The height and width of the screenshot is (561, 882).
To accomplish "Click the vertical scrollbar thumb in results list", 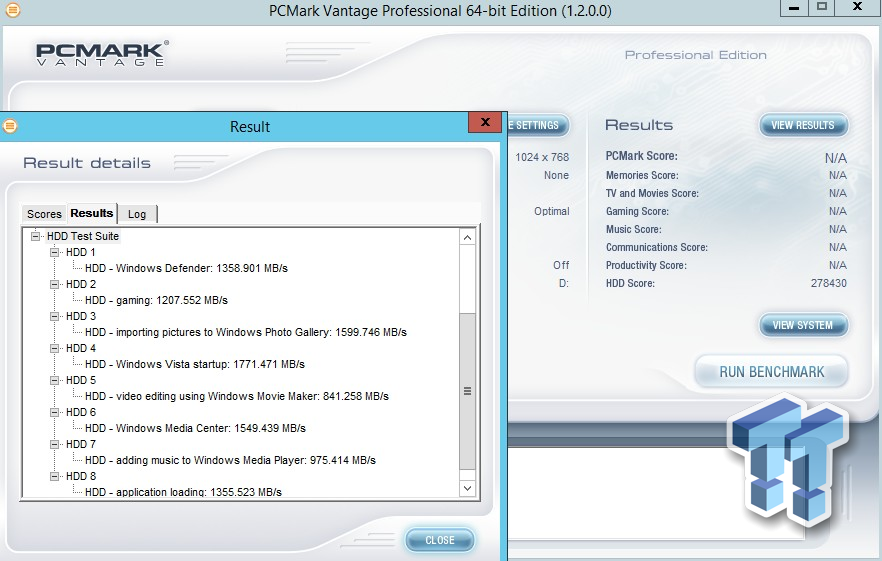I will click(467, 391).
